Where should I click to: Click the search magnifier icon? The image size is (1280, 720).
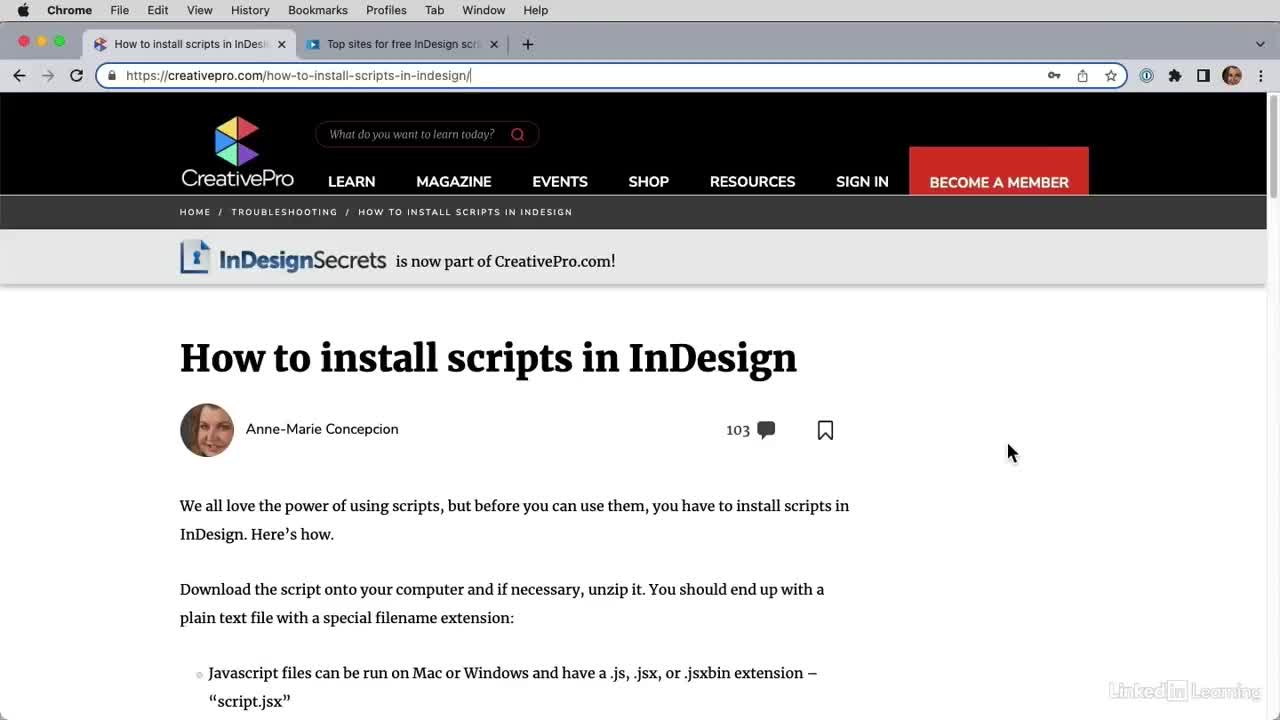coord(517,134)
